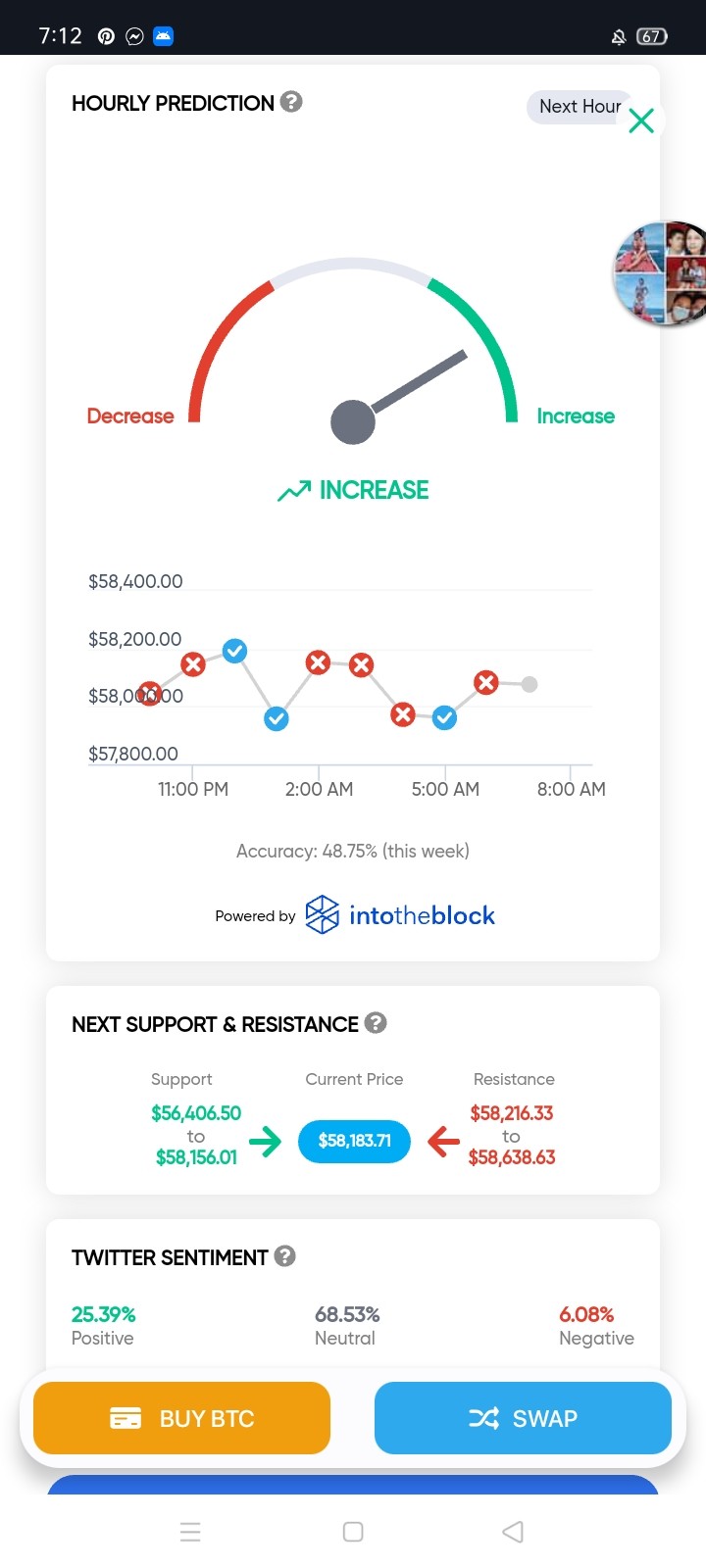The width and height of the screenshot is (706, 1568).
Task: Tap the Pinterest notification icon in status bar
Action: coord(106,36)
